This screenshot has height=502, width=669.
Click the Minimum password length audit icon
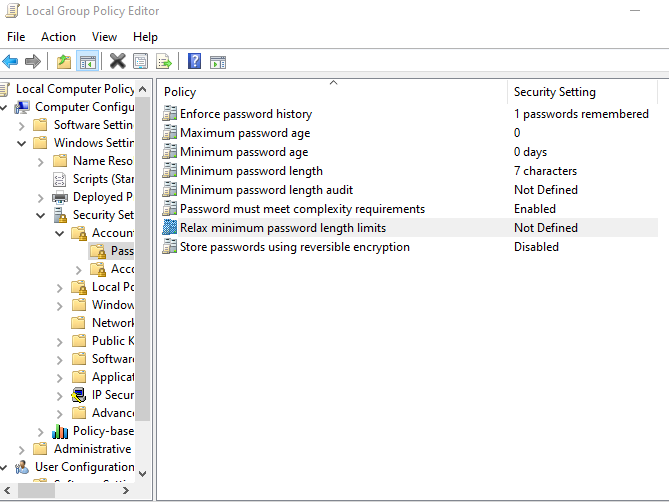169,189
